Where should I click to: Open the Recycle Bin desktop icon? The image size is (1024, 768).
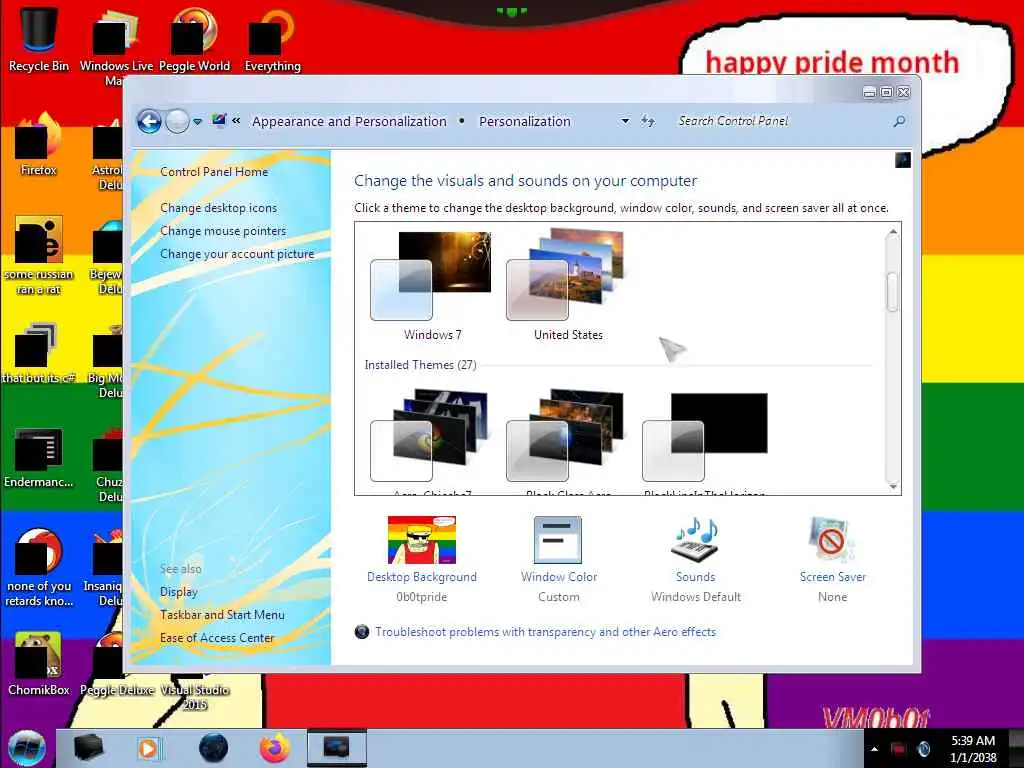39,38
